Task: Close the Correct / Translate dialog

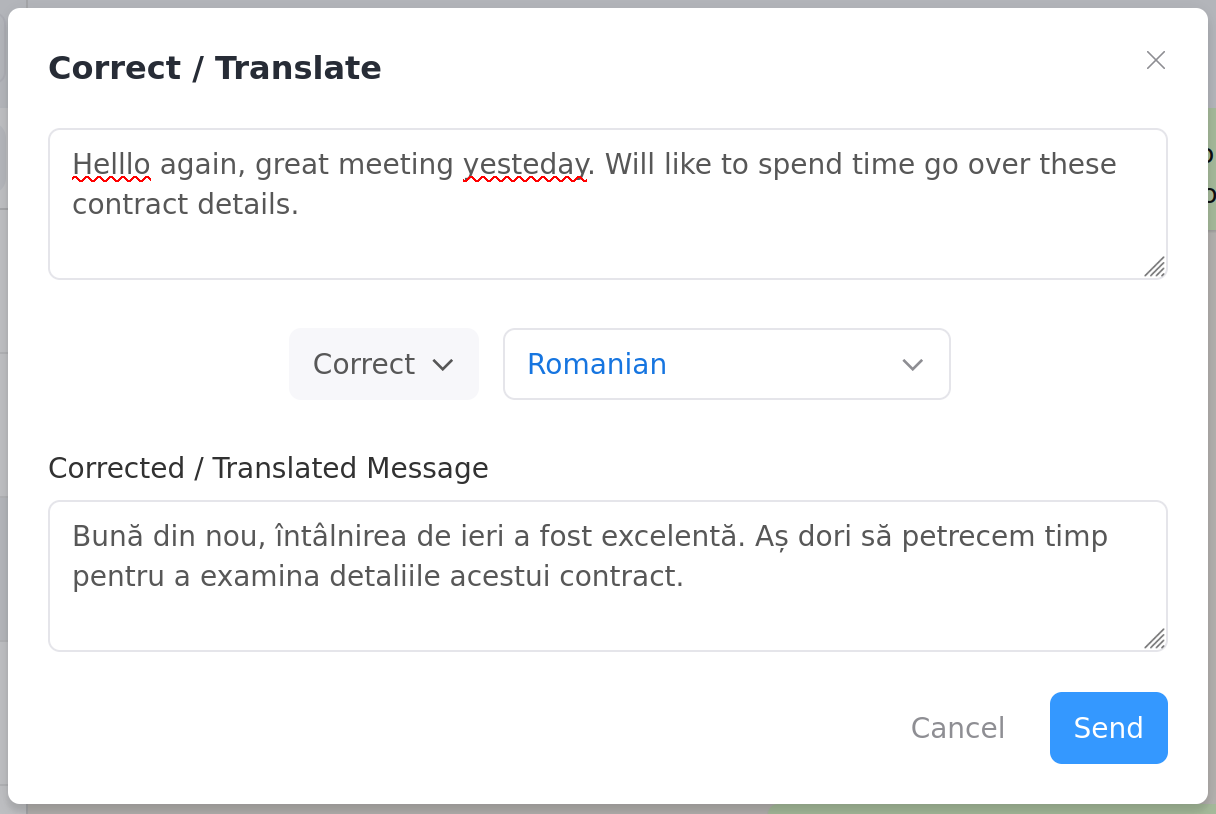Action: (1156, 60)
